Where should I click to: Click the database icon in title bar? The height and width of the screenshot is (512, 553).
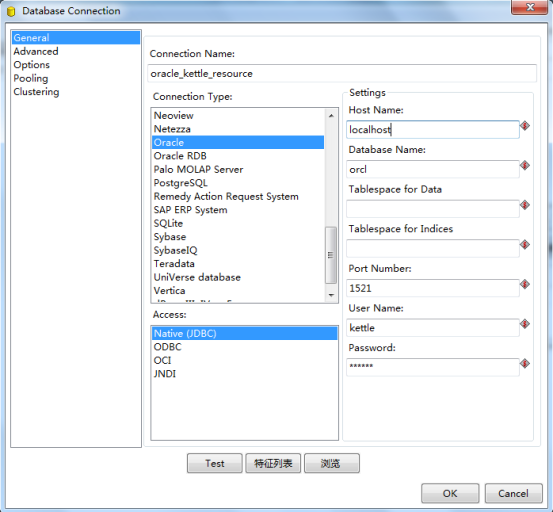click(11, 12)
